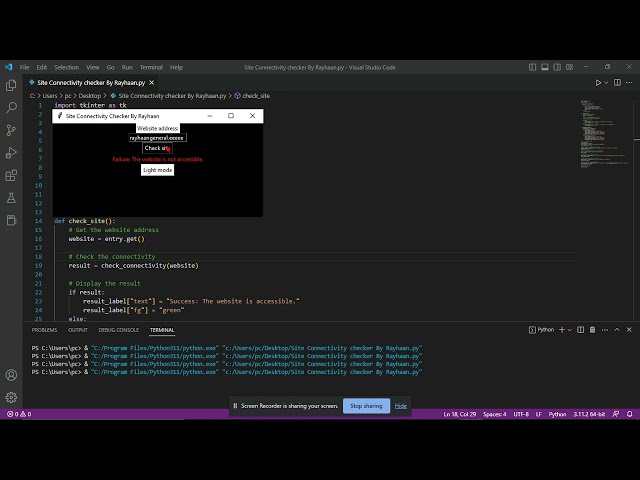Viewport: 640px width, 480px height.
Task: Click the Hide link in sharing bar
Action: (x=400, y=406)
